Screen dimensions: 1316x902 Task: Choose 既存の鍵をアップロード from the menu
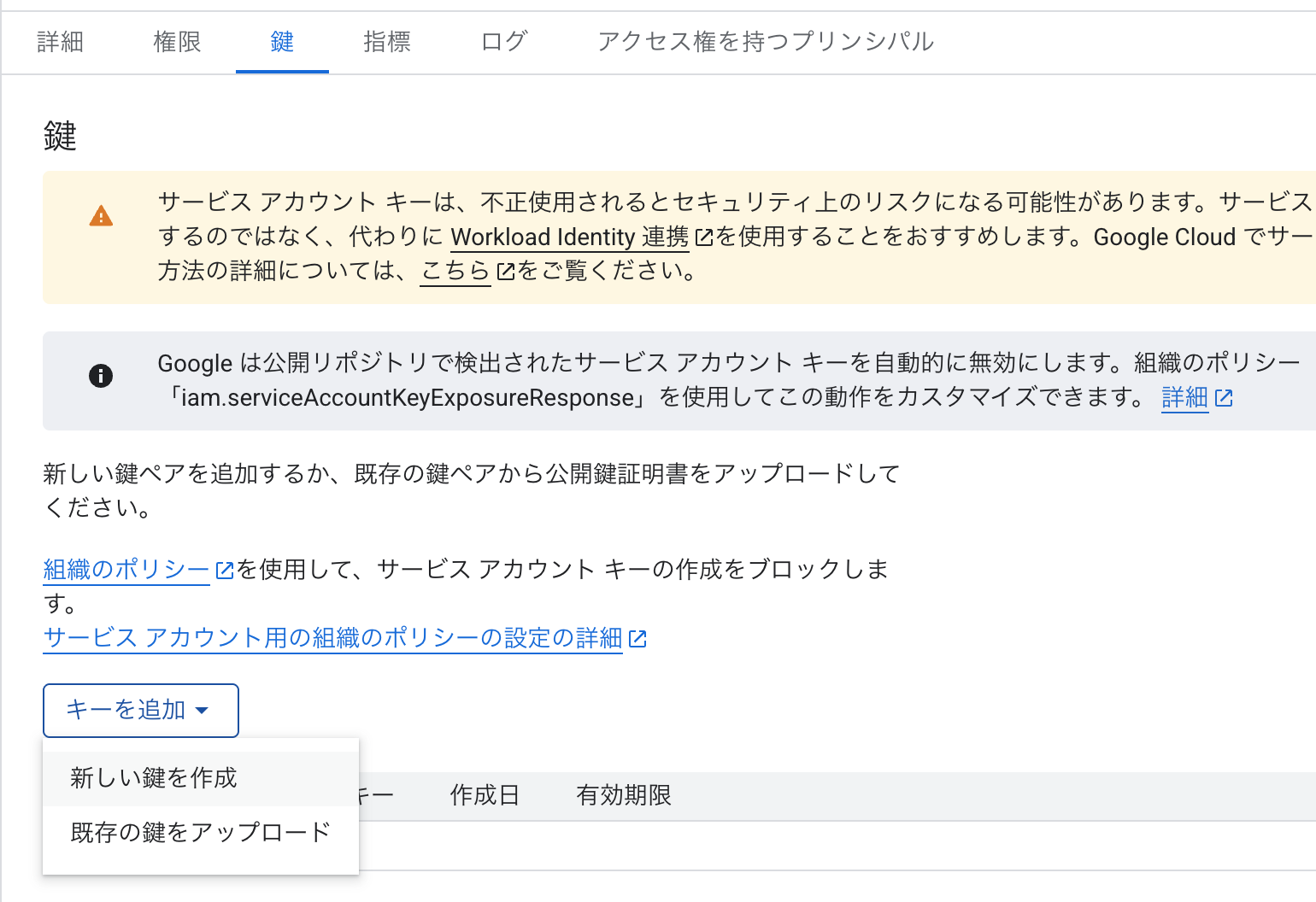(201, 832)
